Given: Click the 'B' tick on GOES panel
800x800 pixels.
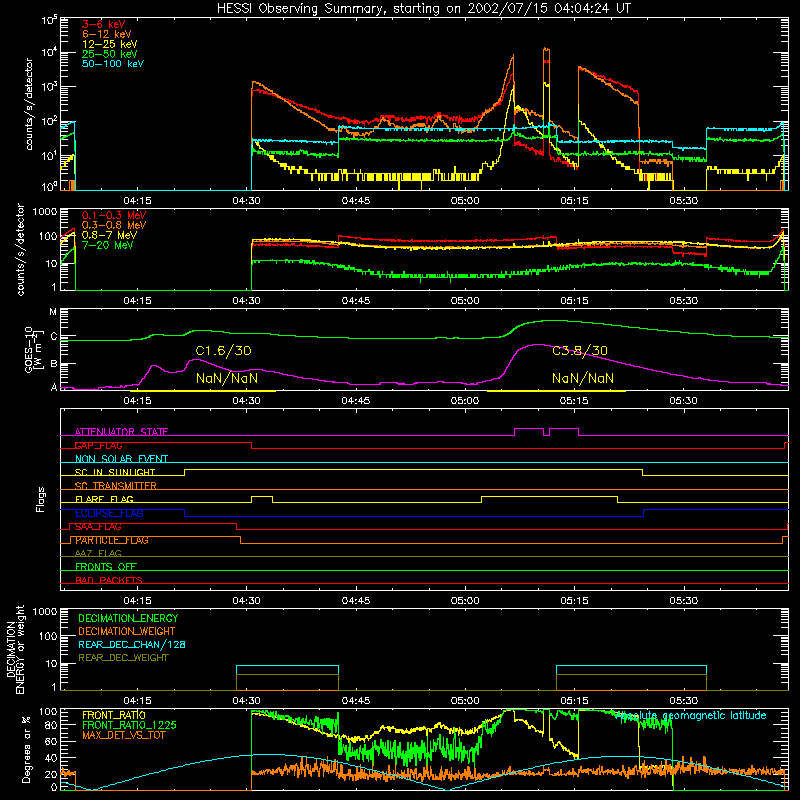Looking at the screenshot, I should pyautogui.click(x=54, y=364).
